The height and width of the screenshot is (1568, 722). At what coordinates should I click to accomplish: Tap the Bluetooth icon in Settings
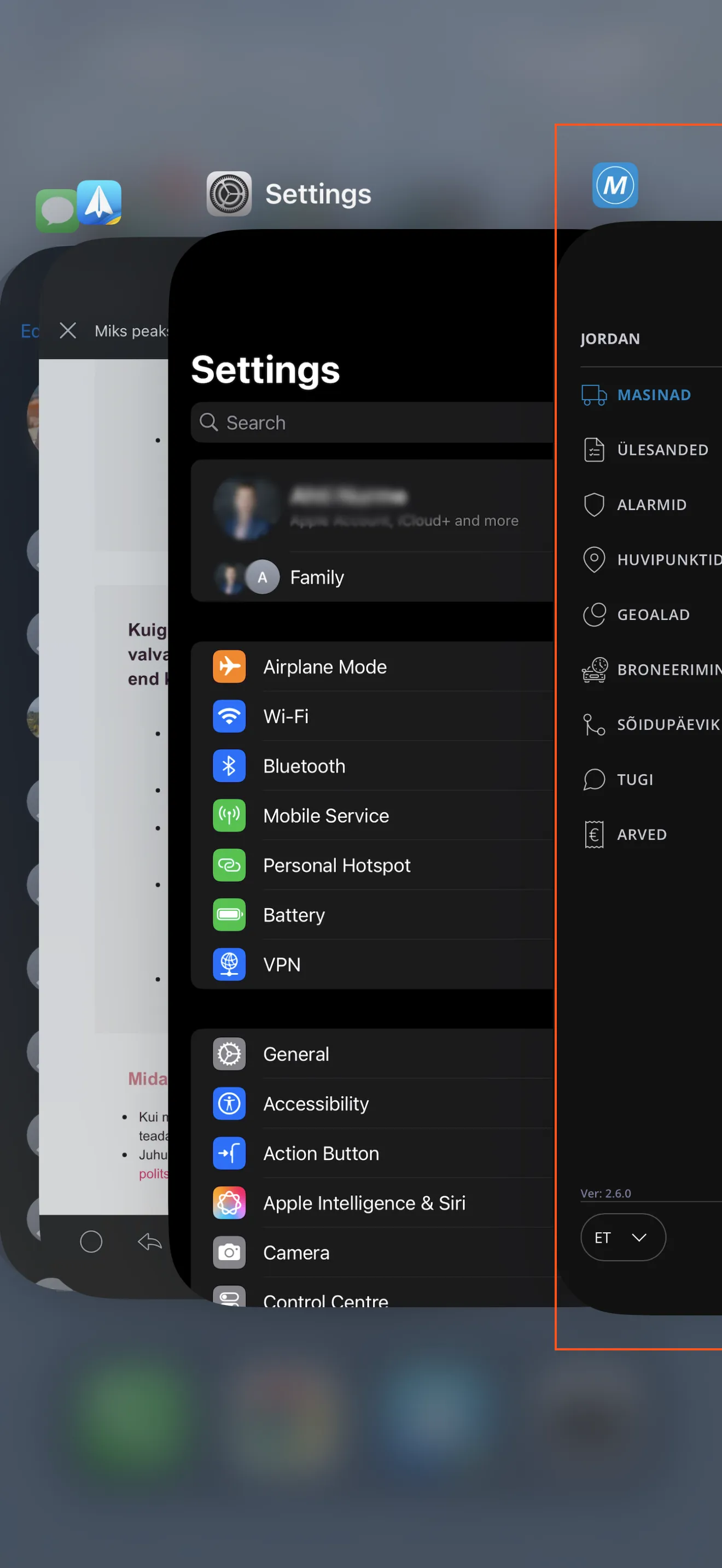coord(229,766)
